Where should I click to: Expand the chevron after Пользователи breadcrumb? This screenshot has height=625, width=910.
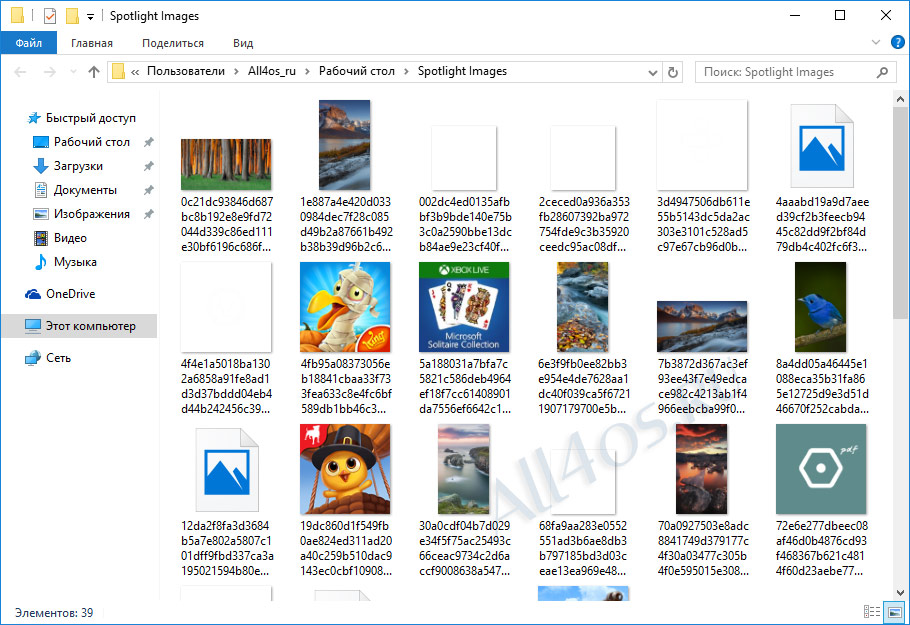[x=236, y=71]
